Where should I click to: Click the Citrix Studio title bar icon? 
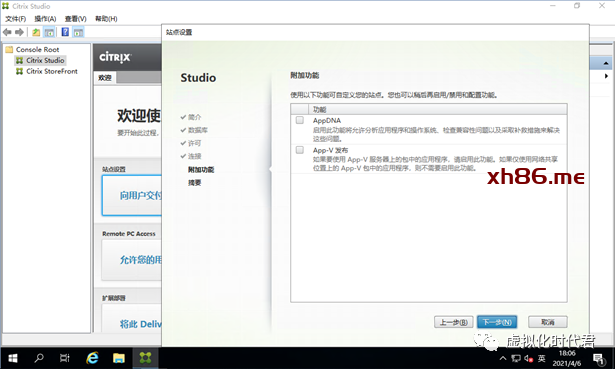(5, 6)
